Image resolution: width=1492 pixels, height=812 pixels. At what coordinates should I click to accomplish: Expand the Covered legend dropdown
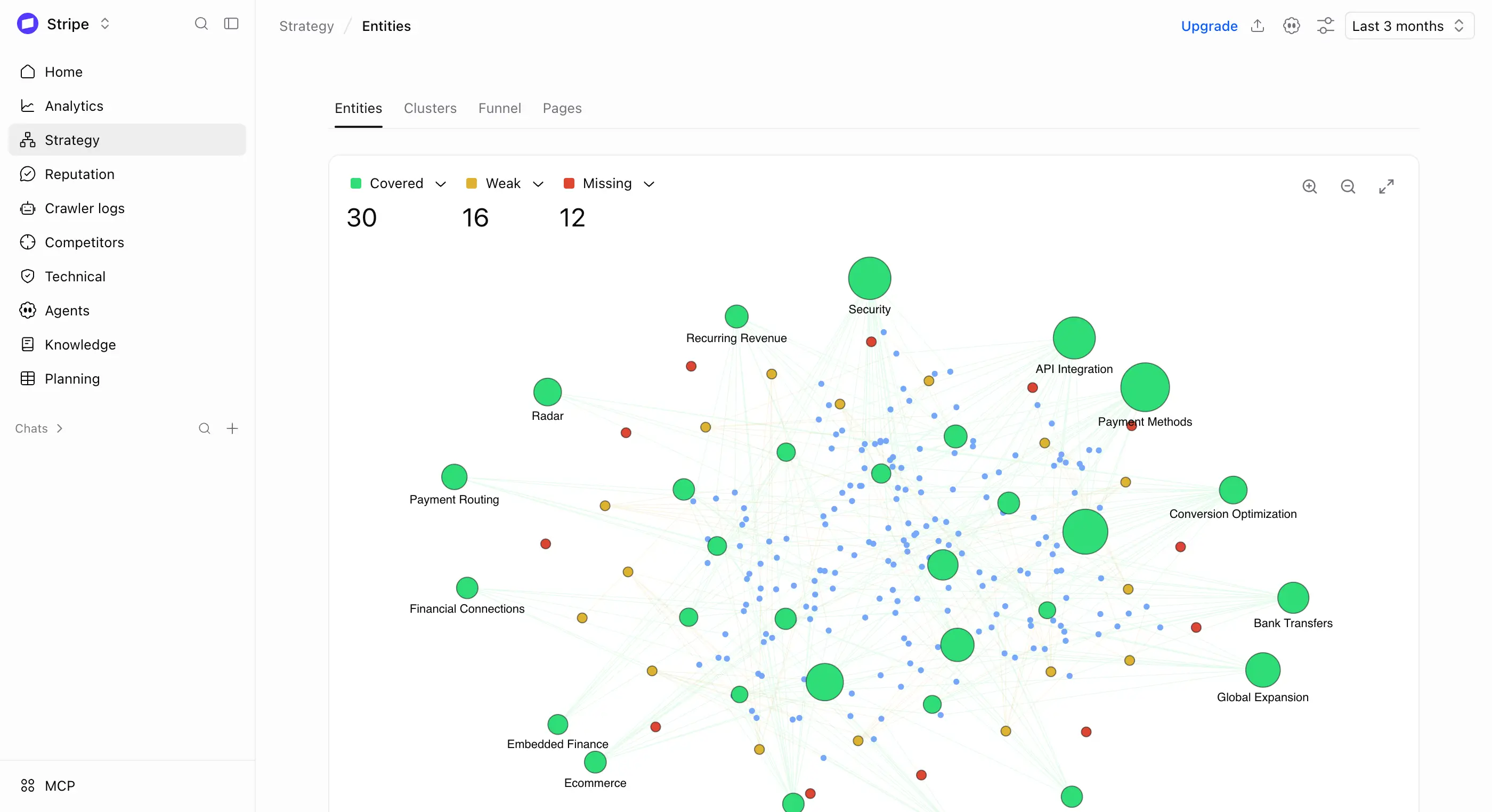tap(440, 184)
